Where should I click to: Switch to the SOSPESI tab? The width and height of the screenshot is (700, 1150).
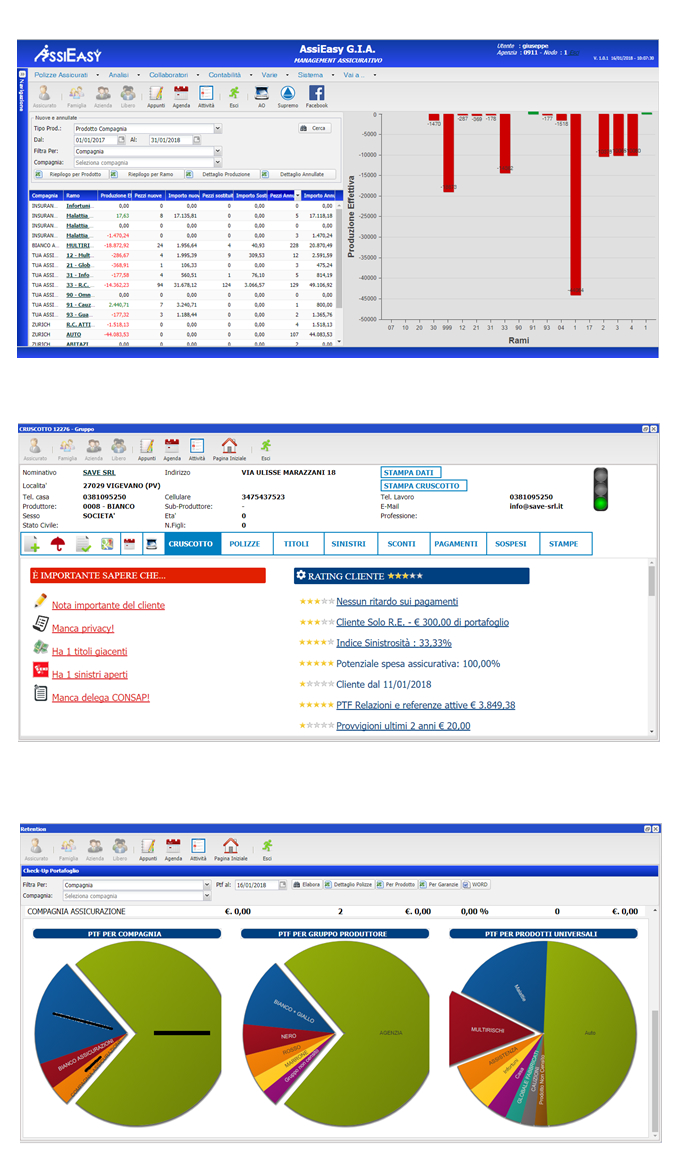click(511, 543)
